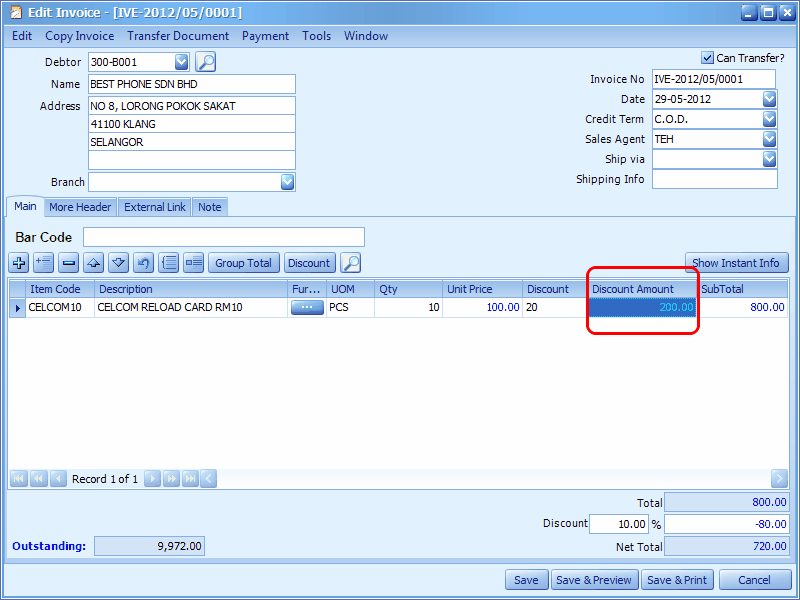
Task: Expand the Ship via dropdown
Action: (769, 159)
